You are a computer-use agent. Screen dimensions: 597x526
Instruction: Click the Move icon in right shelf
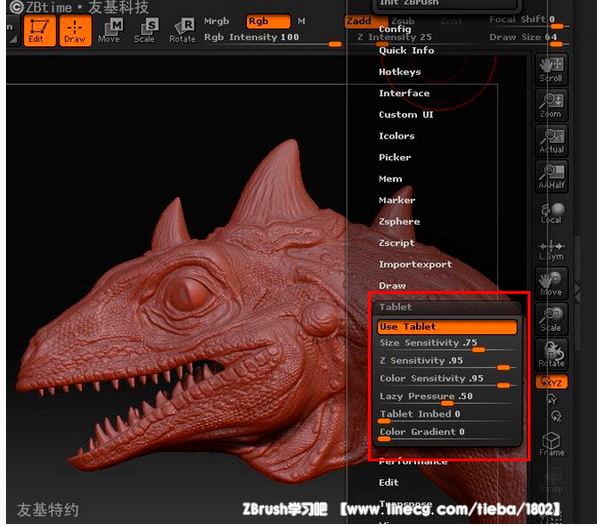[x=551, y=283]
